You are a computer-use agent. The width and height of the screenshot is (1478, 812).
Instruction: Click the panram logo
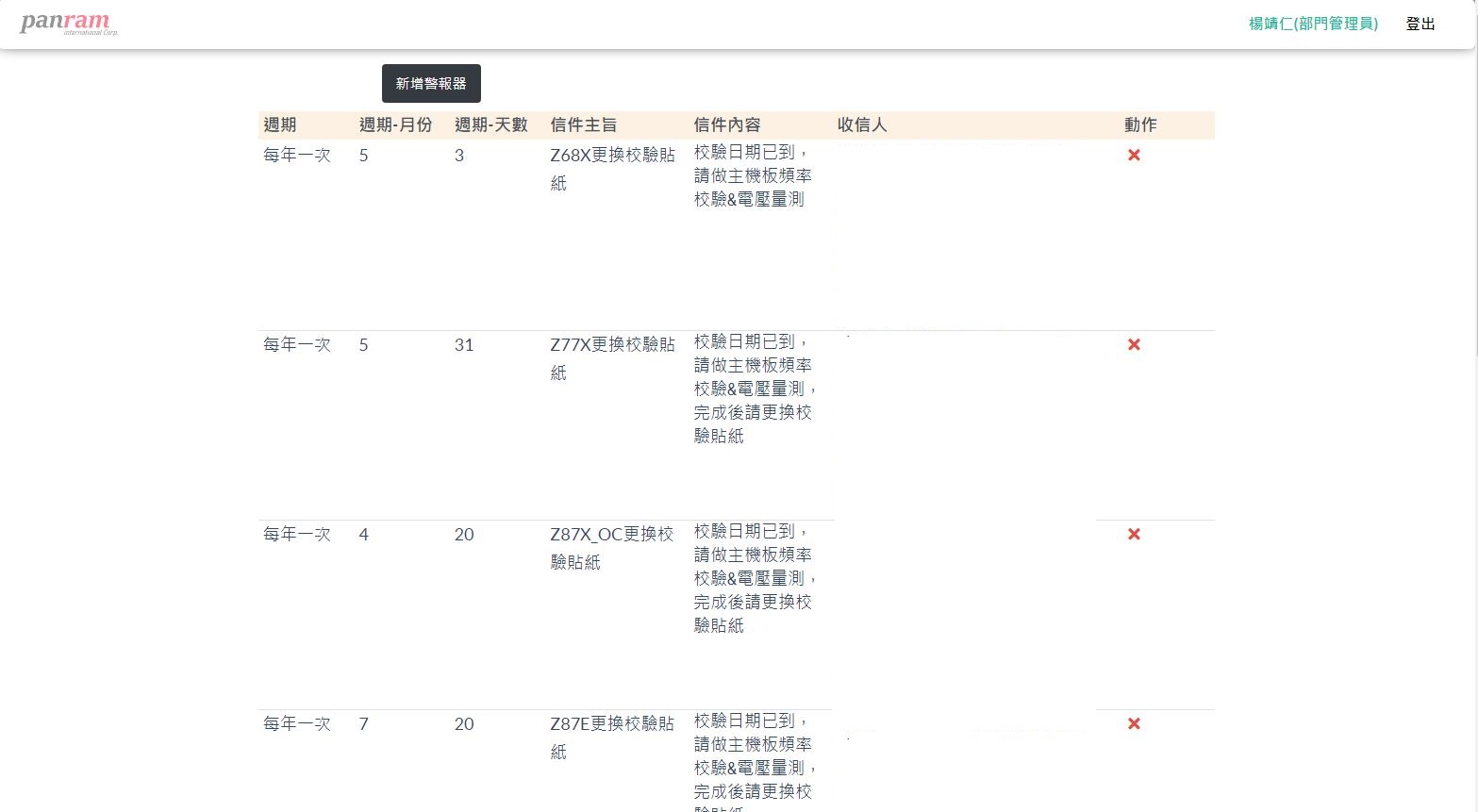pos(68,24)
